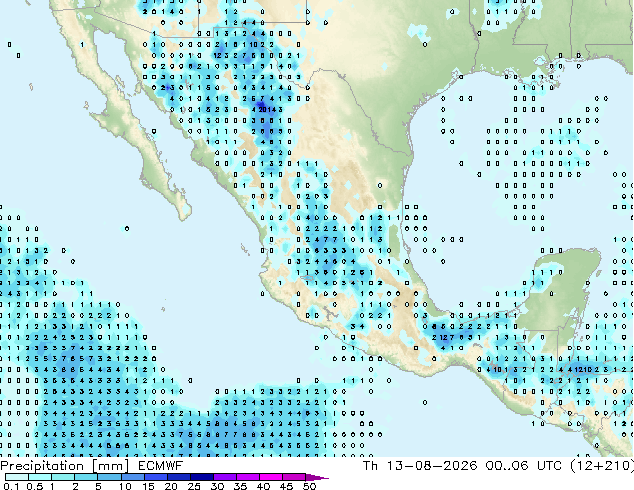Click the '0.5' legend value

[34, 486]
